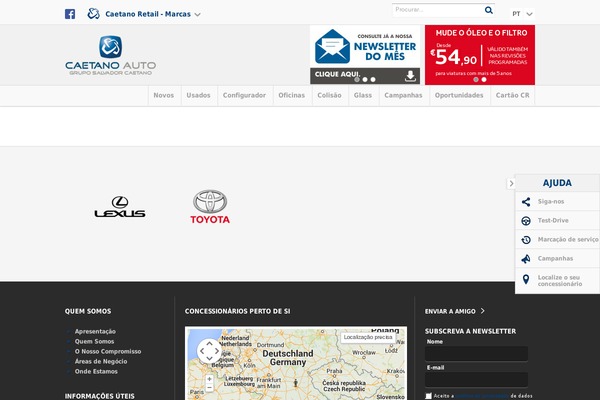The width and height of the screenshot is (600, 400).
Task: Open the Glass menu
Action: point(363,95)
